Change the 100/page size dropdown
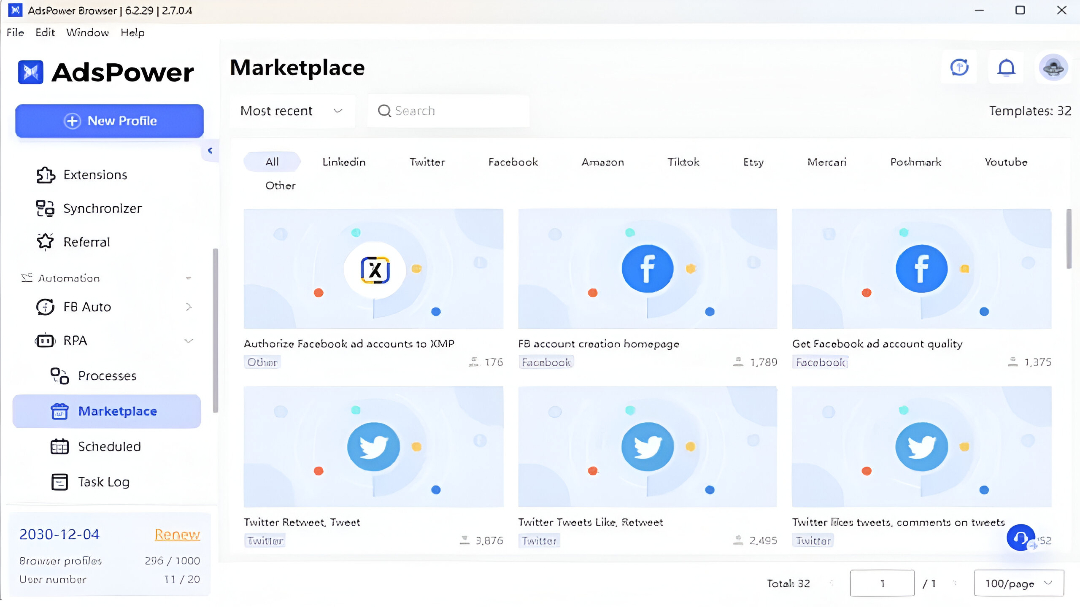 1018,583
